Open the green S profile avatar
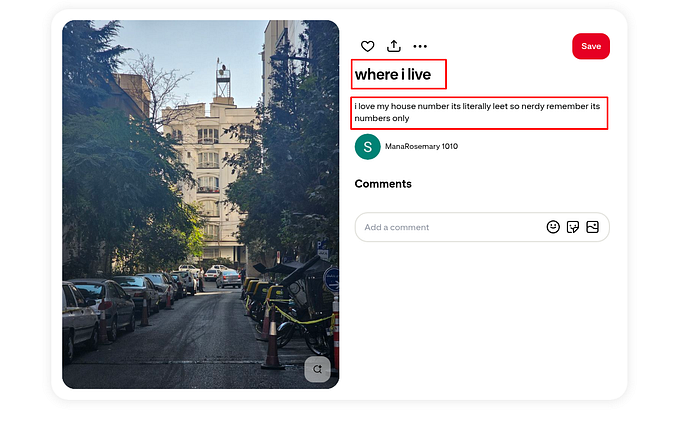Image resolution: width=700 pixels, height=426 pixels. (367, 146)
